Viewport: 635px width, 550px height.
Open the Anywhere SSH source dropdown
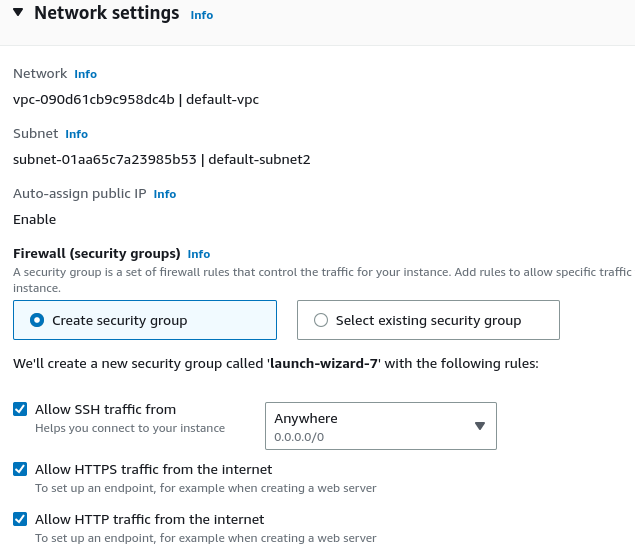[x=381, y=426]
